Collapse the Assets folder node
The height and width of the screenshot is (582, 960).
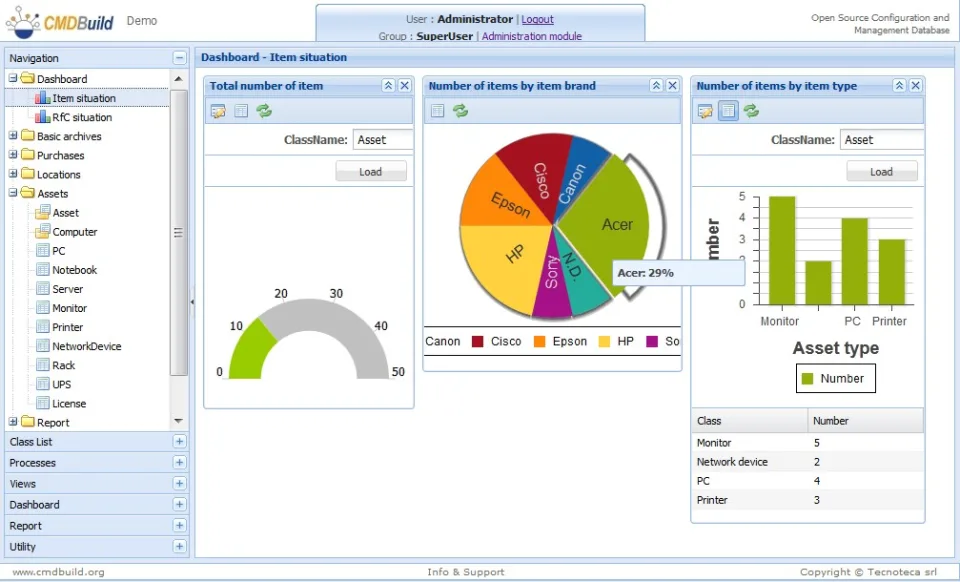(x=13, y=193)
